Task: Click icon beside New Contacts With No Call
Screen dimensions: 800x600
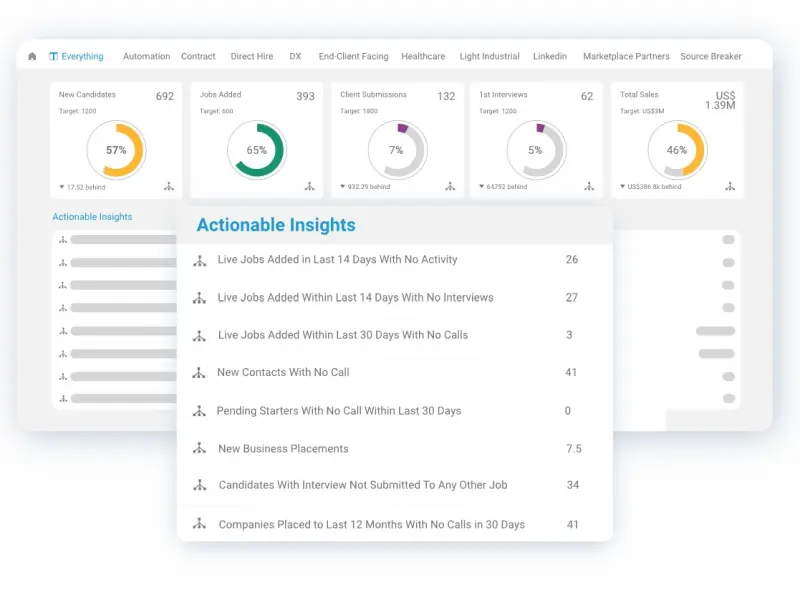Action: [x=199, y=373]
